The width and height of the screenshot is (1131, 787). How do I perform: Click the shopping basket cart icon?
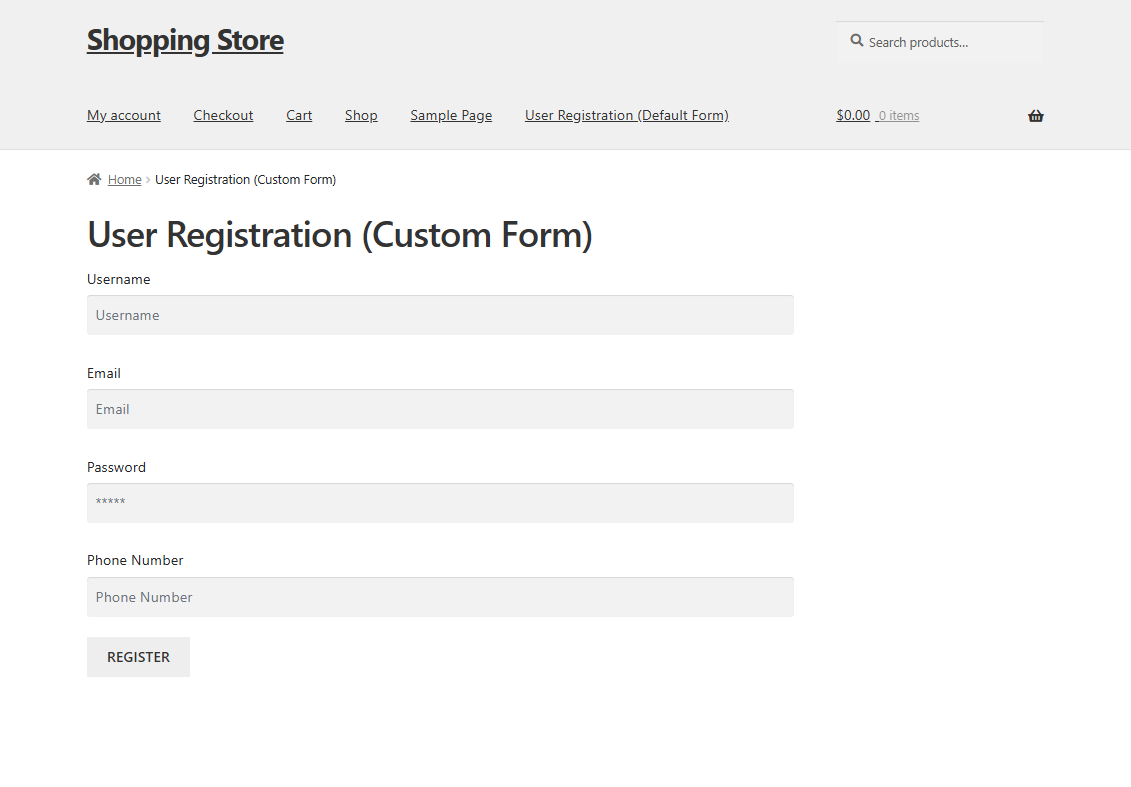(x=1036, y=115)
